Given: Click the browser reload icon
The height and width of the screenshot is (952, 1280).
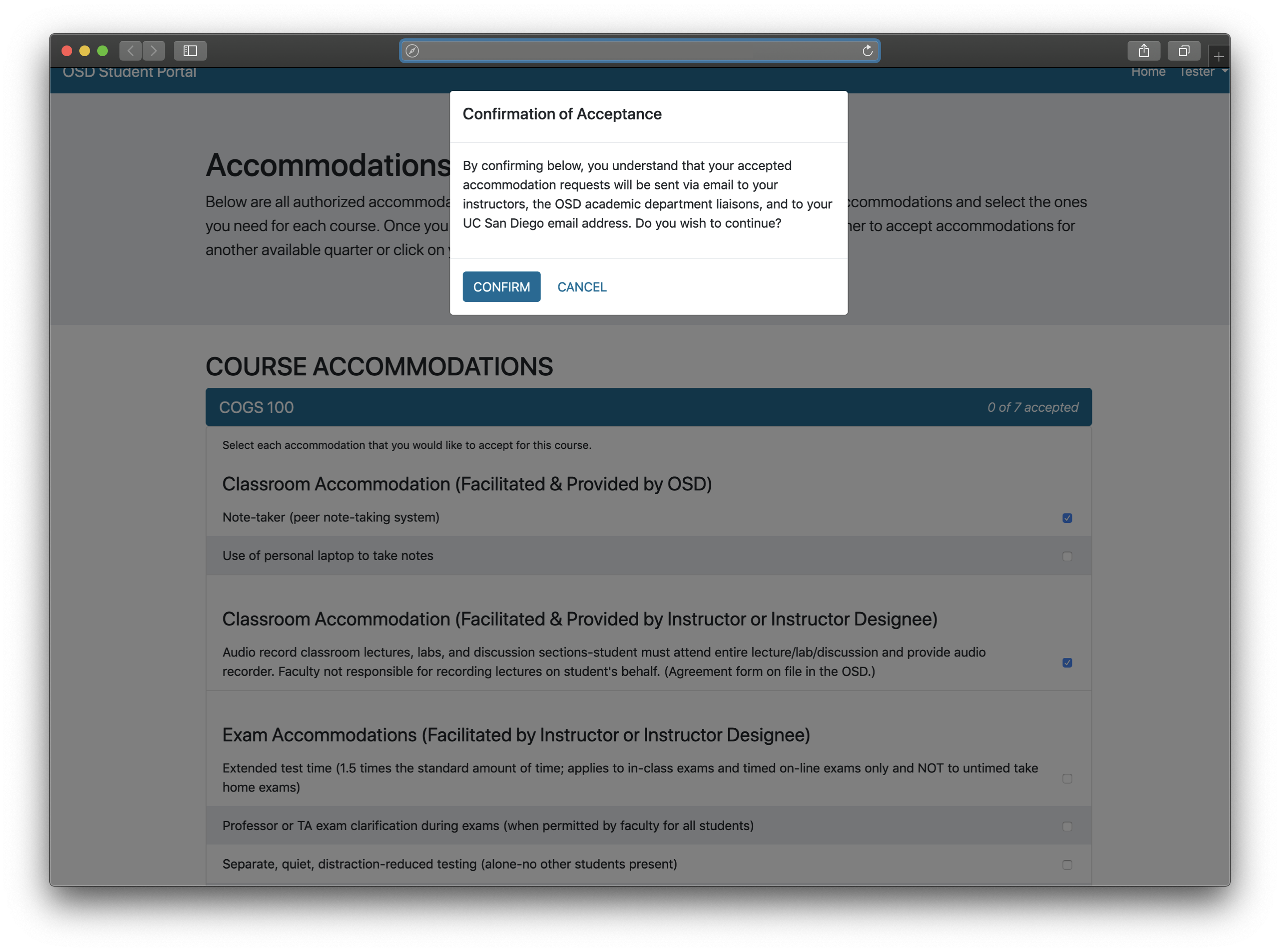Looking at the screenshot, I should (x=867, y=49).
